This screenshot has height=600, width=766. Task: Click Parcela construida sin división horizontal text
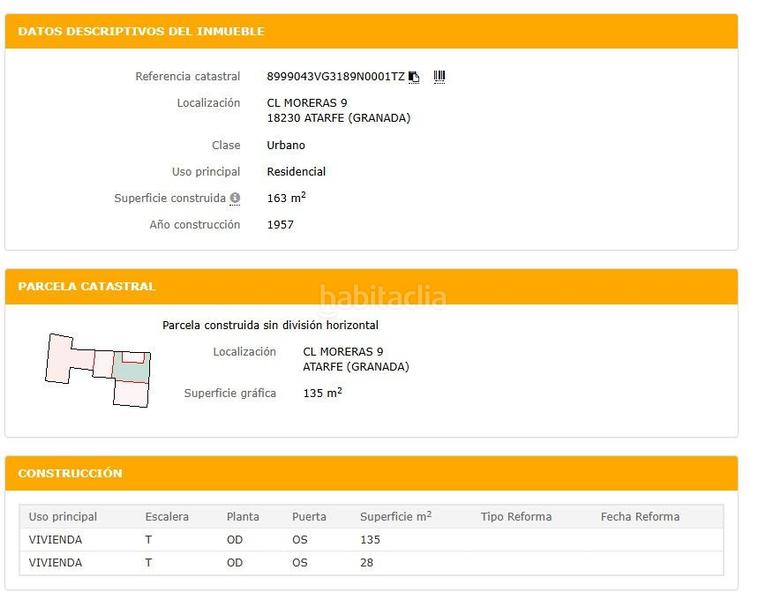(x=271, y=325)
